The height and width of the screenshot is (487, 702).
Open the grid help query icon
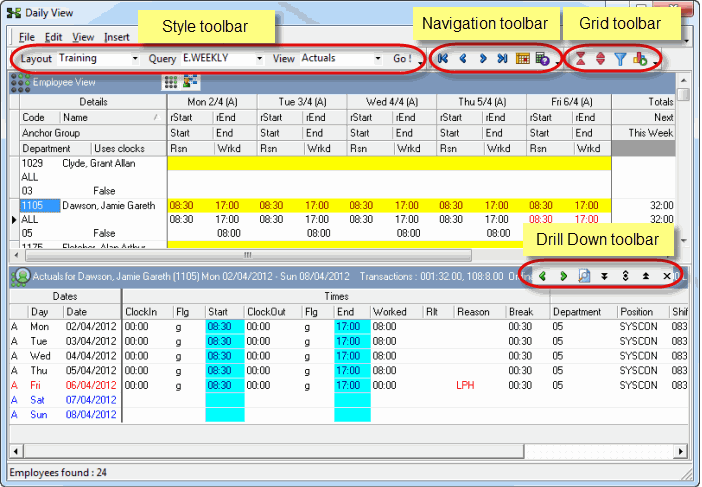[x=542, y=59]
